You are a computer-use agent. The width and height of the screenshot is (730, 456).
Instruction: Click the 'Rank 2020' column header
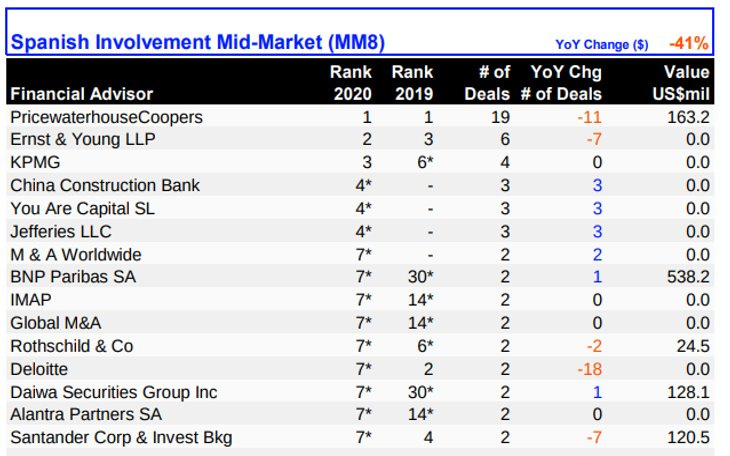[x=351, y=83]
